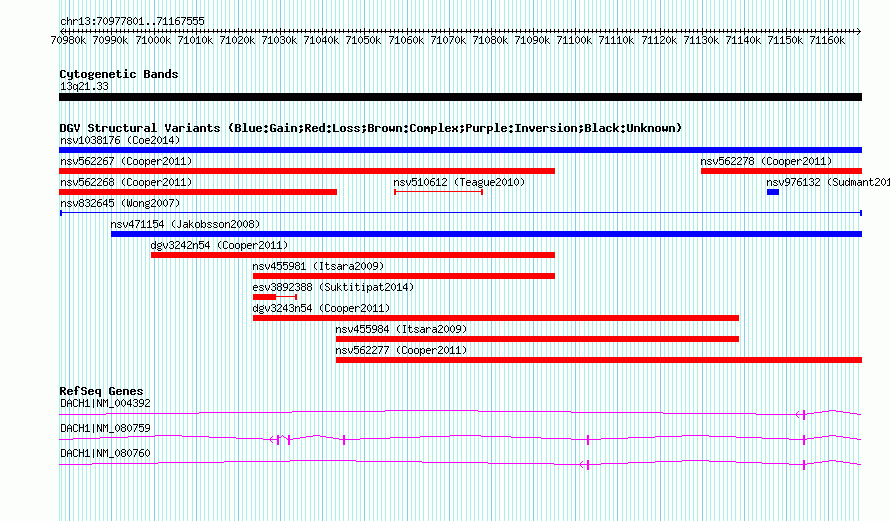The image size is (890, 521).
Task: Click the red nsv455984 loss bar
Action: (x=537, y=339)
